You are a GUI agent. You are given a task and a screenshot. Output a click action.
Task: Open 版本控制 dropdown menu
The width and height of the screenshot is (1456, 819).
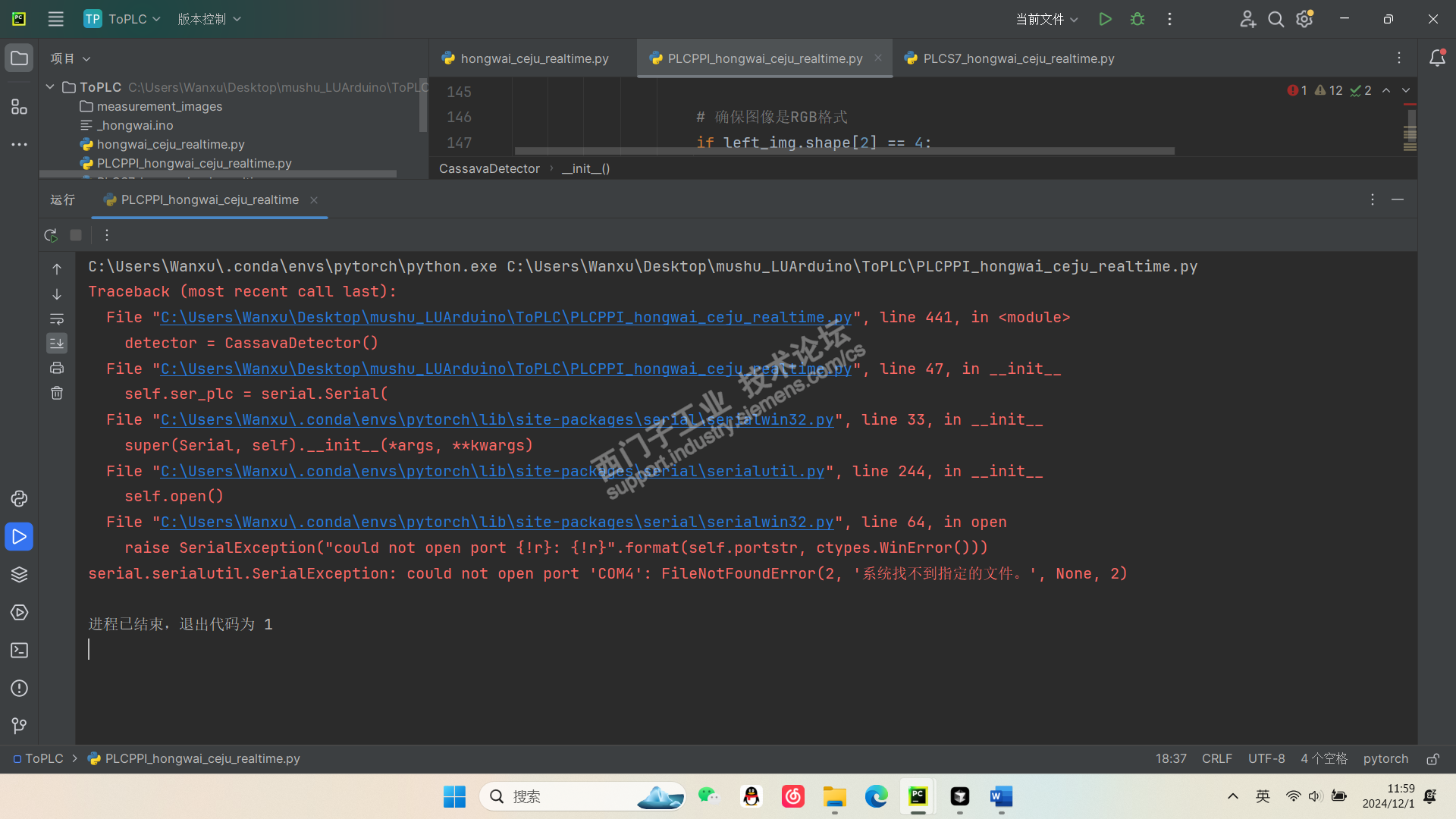(x=209, y=19)
